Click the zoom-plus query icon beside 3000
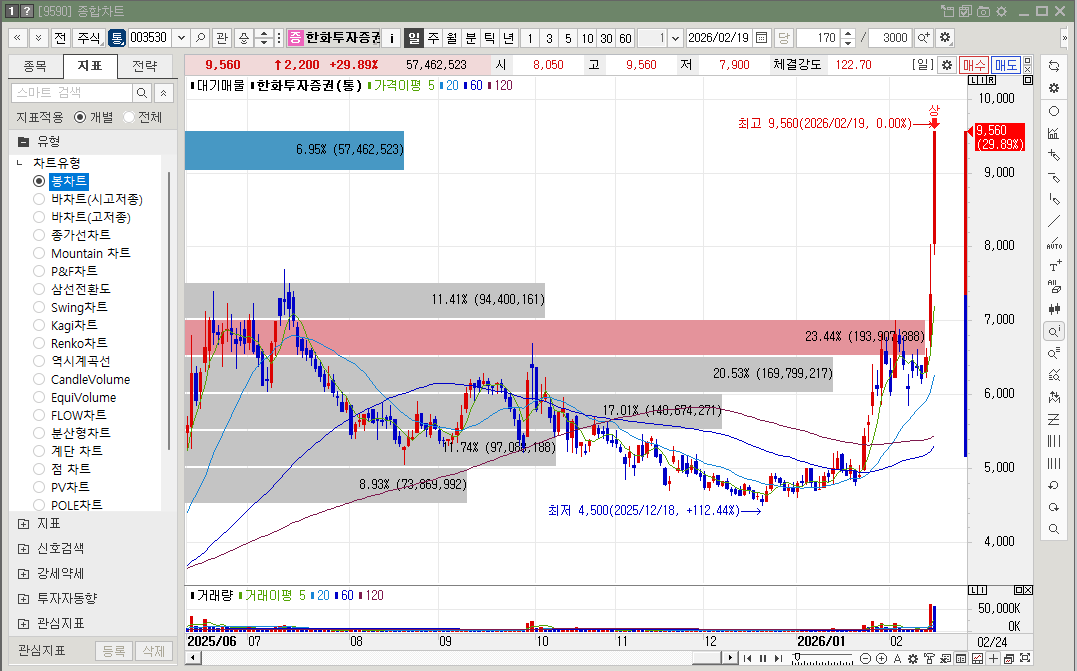Viewport: 1077px width, 671px height. [x=923, y=38]
